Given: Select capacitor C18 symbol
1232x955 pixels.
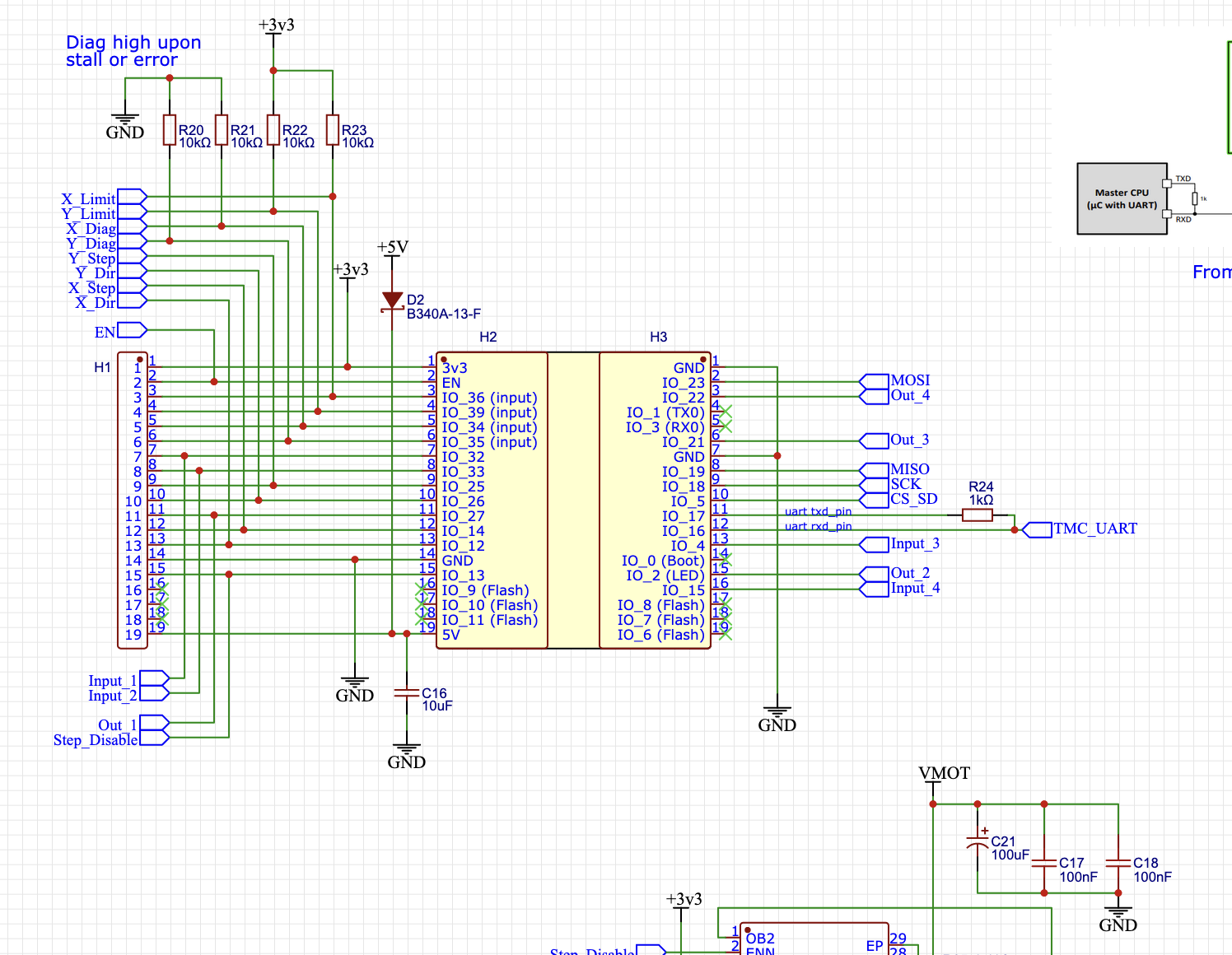Looking at the screenshot, I should 1118,863.
